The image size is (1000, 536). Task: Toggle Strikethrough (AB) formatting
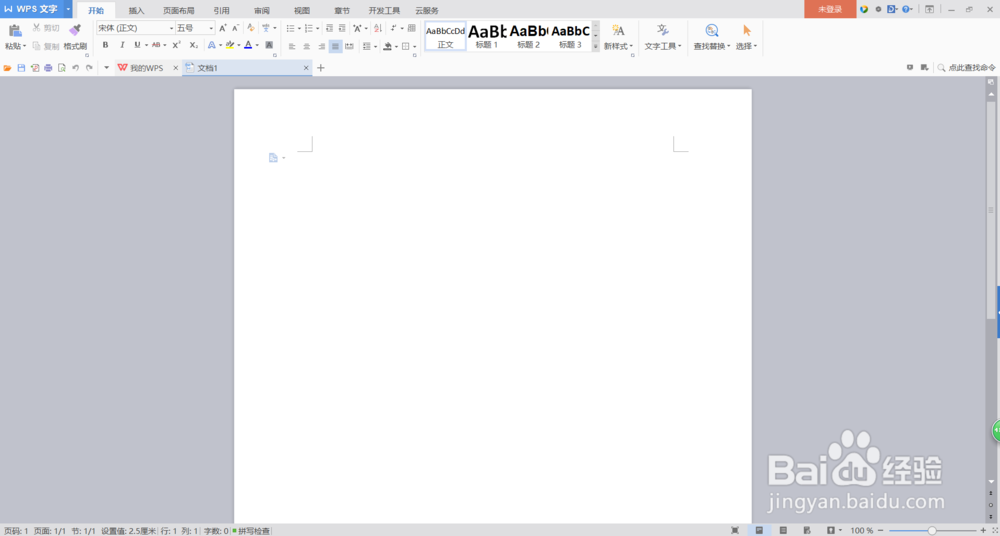tap(156, 45)
